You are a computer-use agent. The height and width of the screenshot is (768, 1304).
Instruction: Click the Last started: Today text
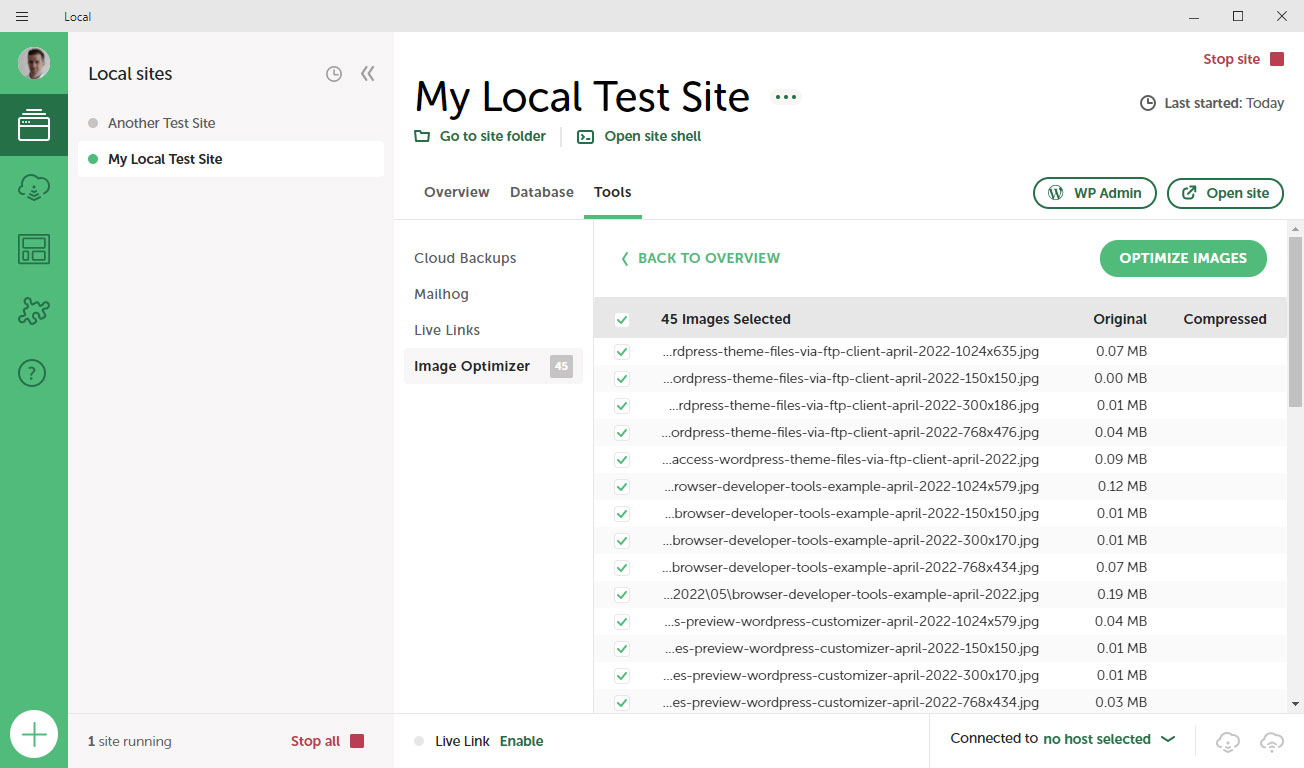[x=1224, y=103]
